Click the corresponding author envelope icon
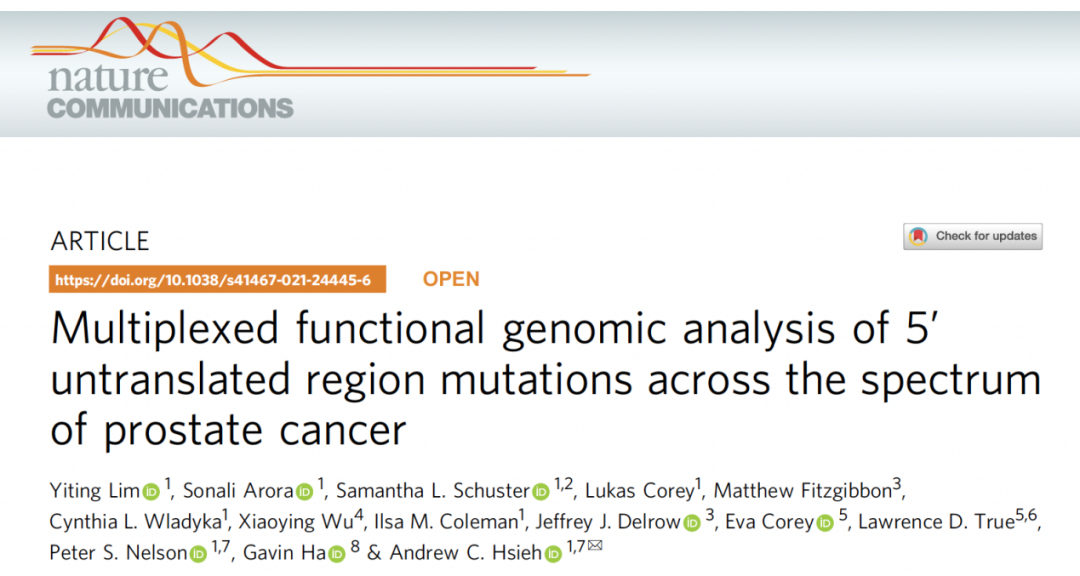 [x=596, y=546]
